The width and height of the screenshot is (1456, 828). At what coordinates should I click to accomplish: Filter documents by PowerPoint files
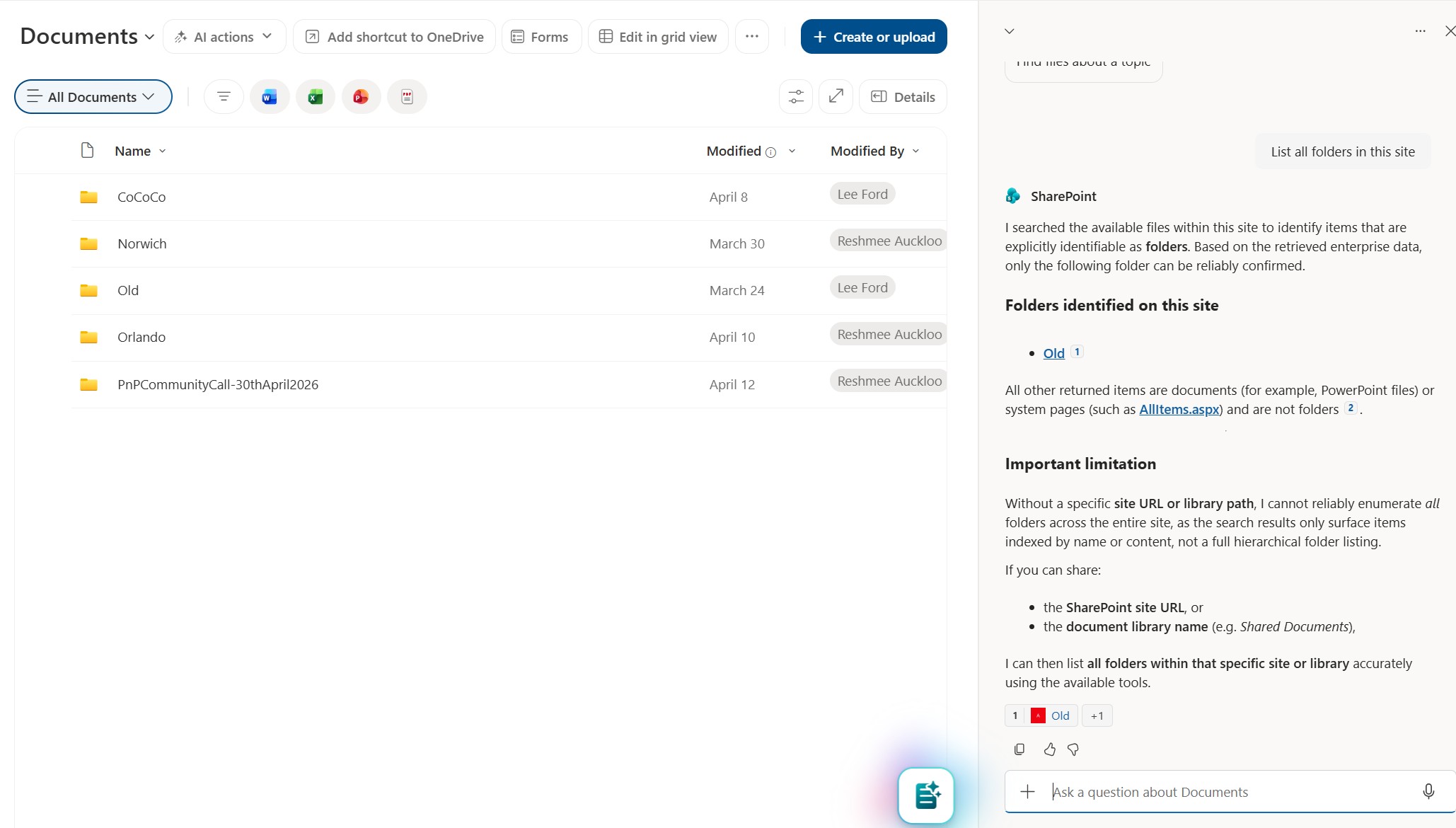pos(361,96)
